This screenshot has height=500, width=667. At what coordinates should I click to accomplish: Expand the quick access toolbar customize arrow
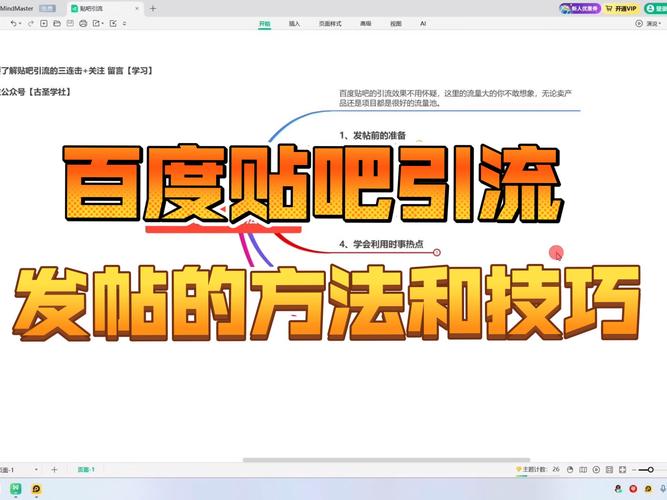pos(126,22)
